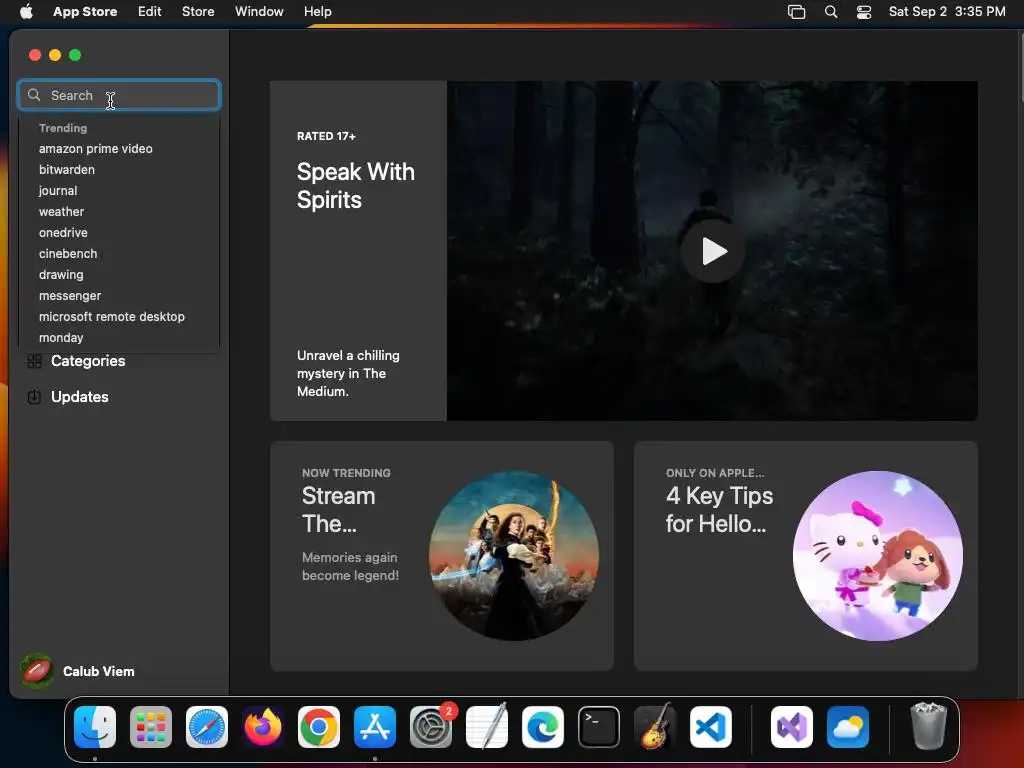Open the 4 Key Tips for Hello… story
Screen dimensions: 1024x768
click(805, 556)
